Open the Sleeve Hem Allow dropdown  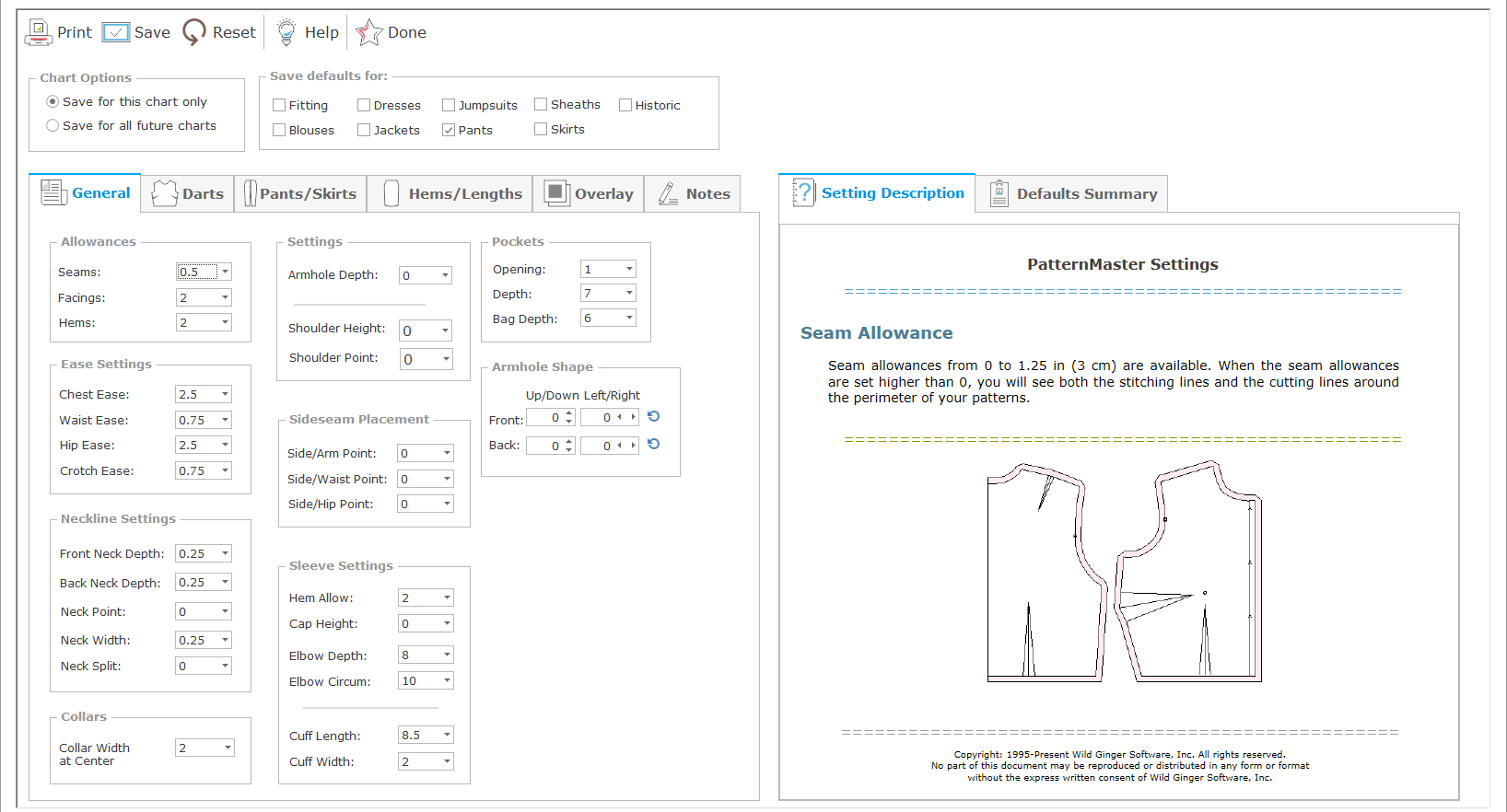coord(448,597)
